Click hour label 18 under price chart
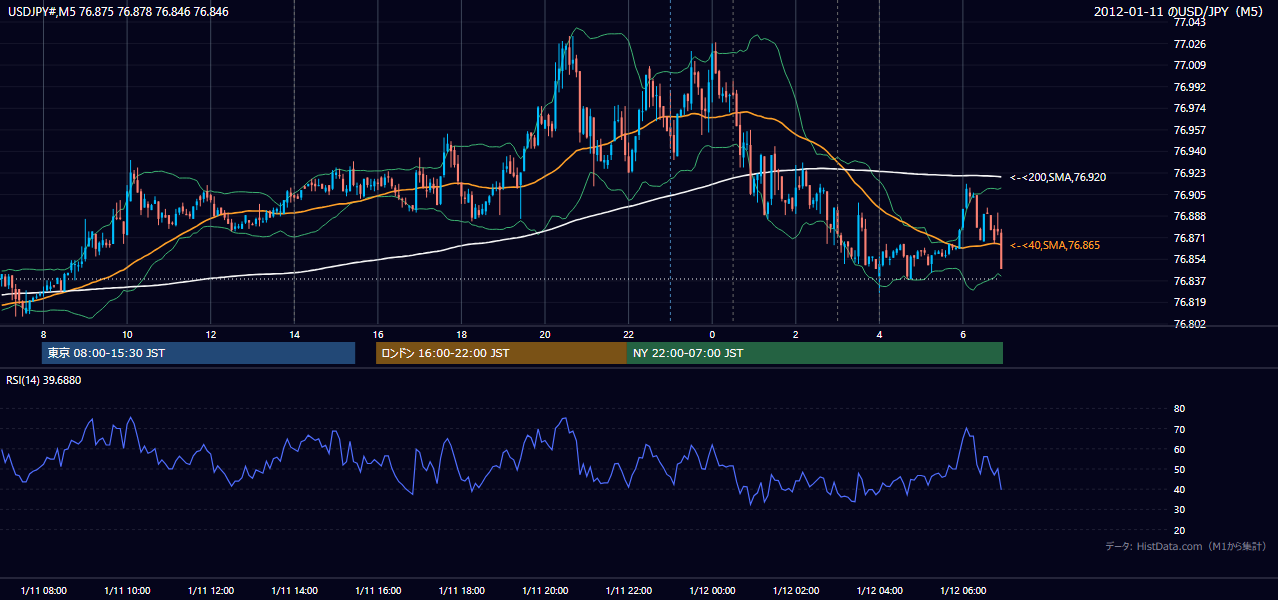 (x=461, y=334)
